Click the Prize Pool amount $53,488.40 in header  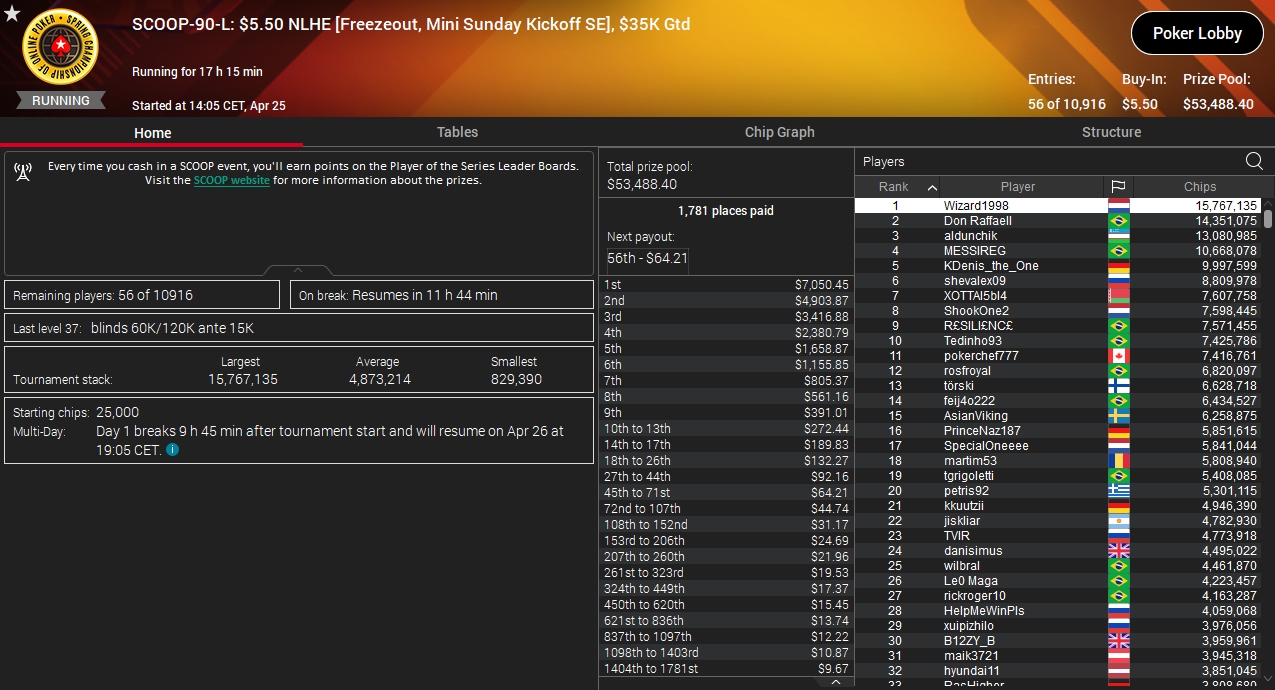tap(1218, 104)
